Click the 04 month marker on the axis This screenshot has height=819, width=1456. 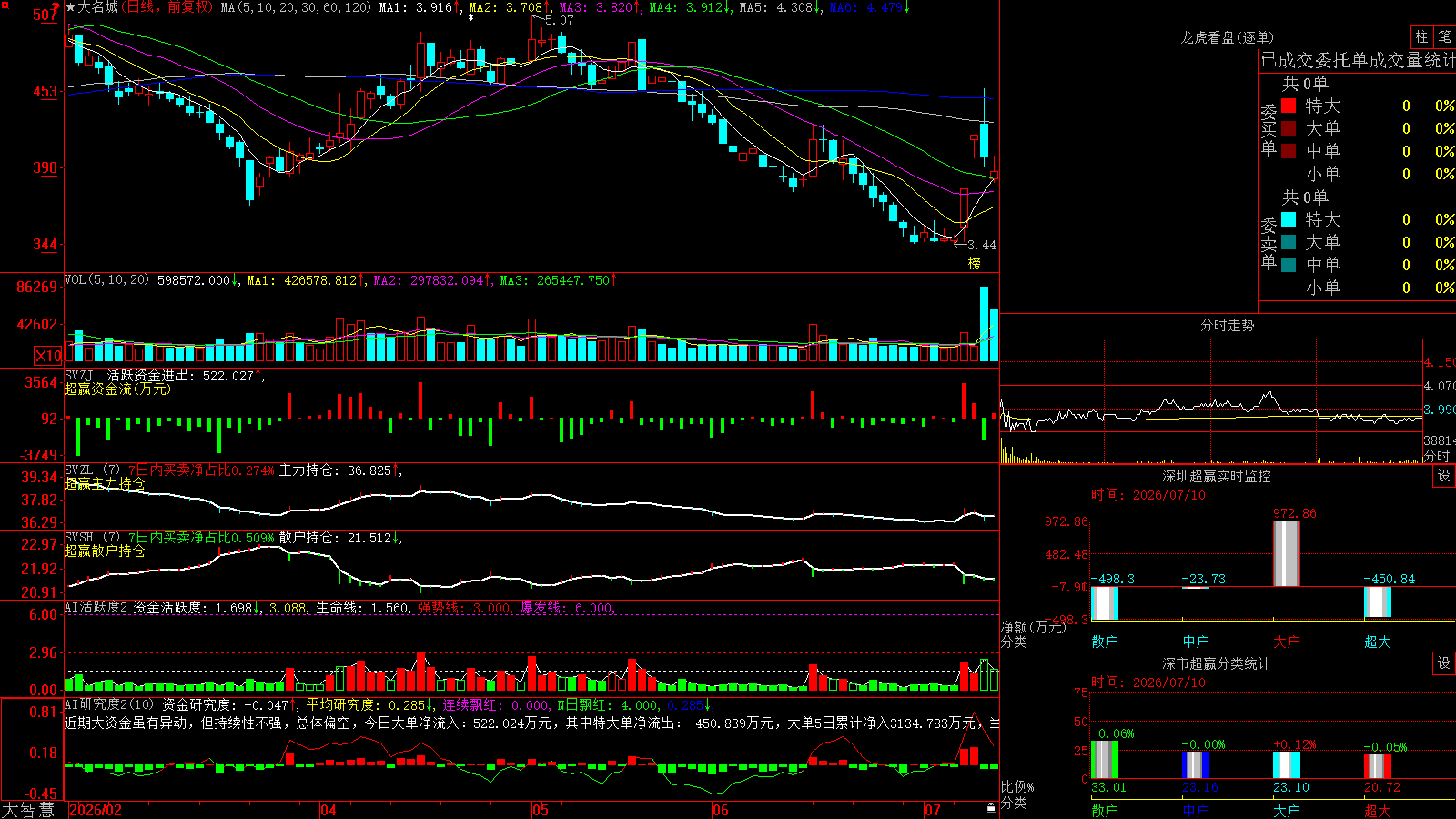click(329, 810)
